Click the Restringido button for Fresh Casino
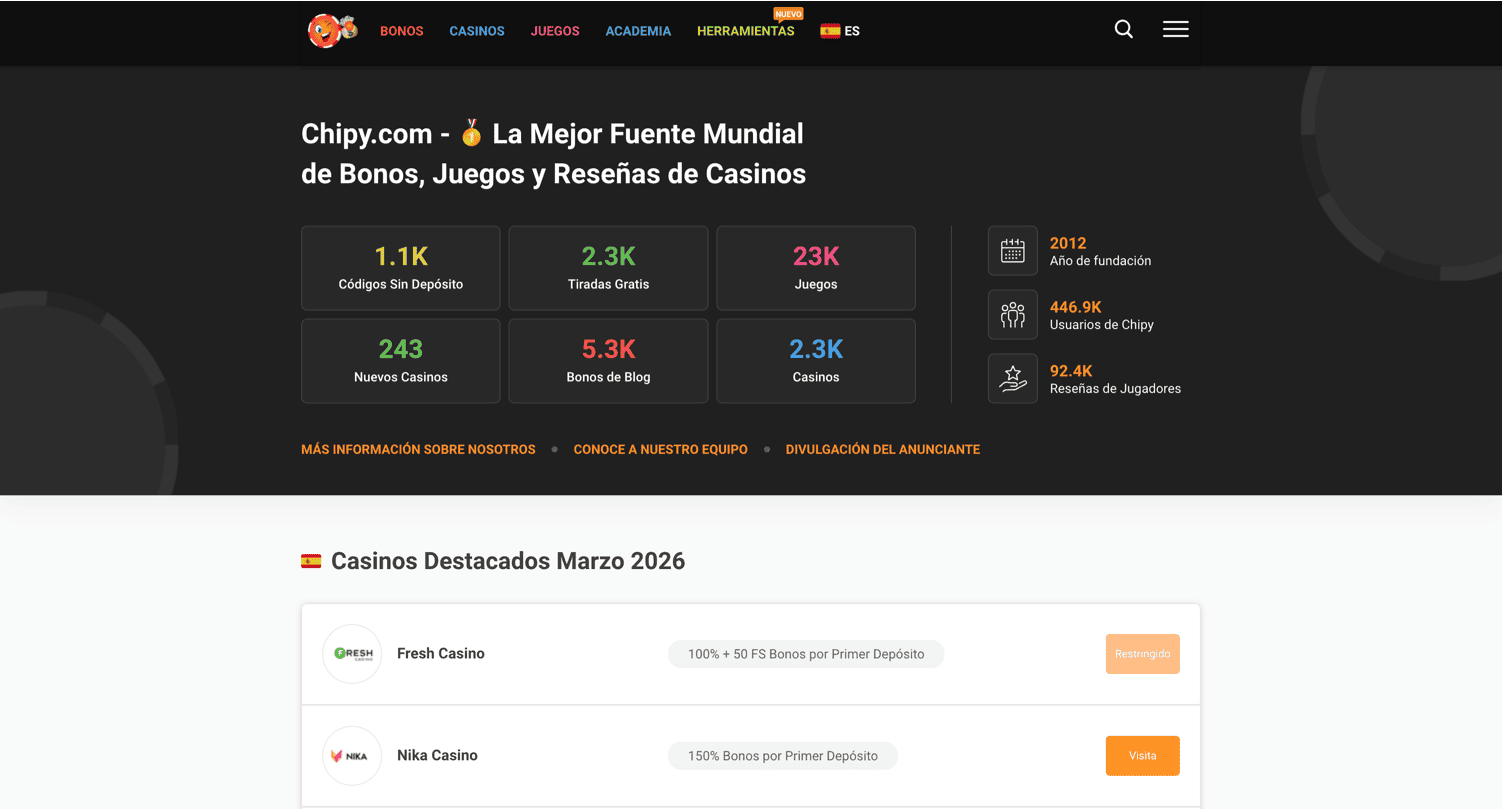This screenshot has height=809, width=1502. coord(1142,654)
